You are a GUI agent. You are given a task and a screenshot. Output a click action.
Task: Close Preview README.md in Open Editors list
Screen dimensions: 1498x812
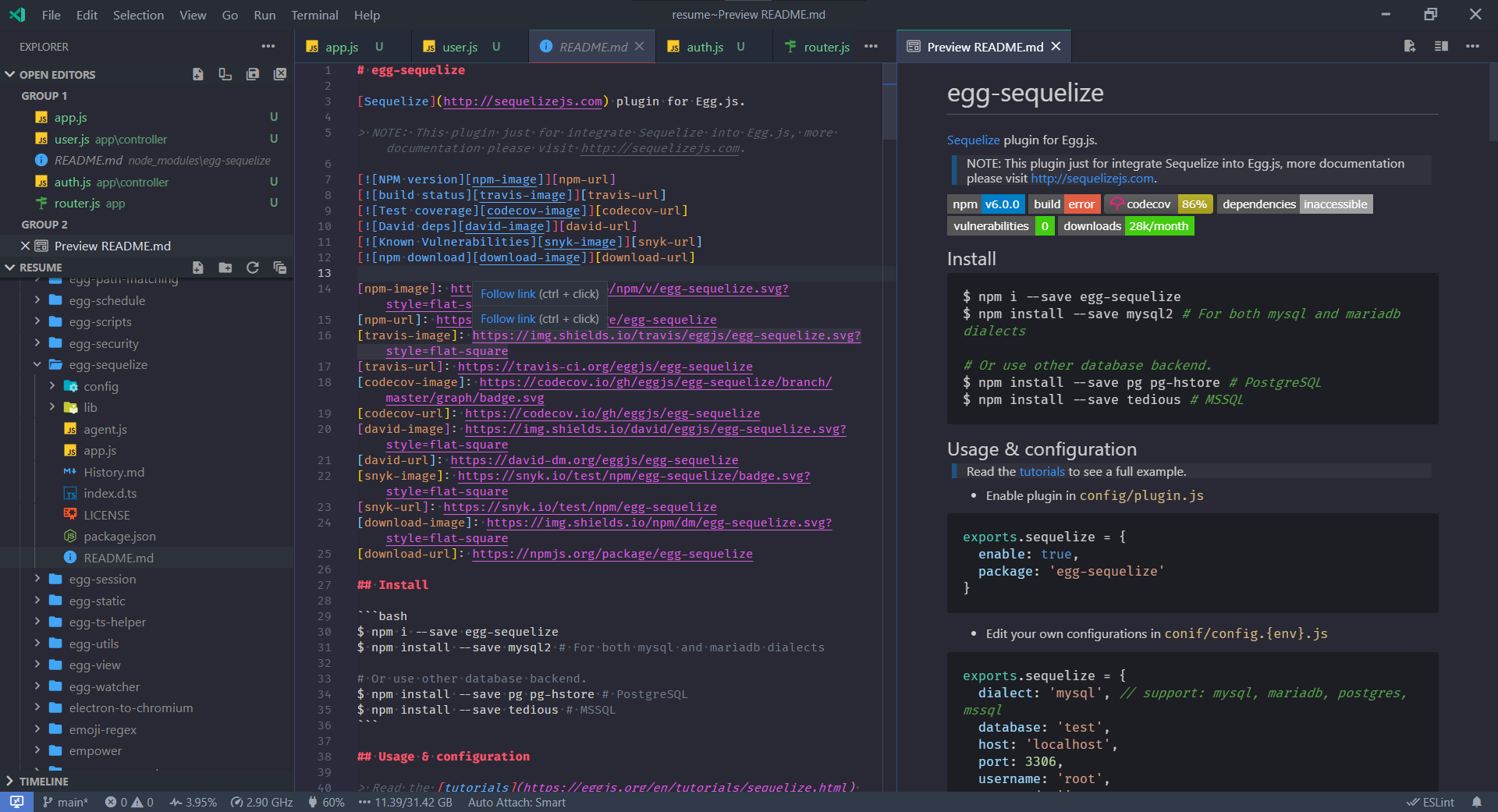25,246
